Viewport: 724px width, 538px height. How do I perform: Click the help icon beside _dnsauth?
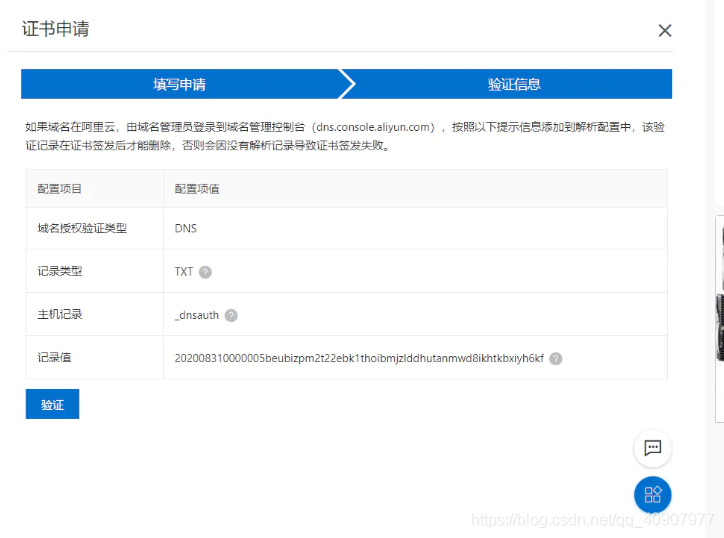[x=231, y=315]
